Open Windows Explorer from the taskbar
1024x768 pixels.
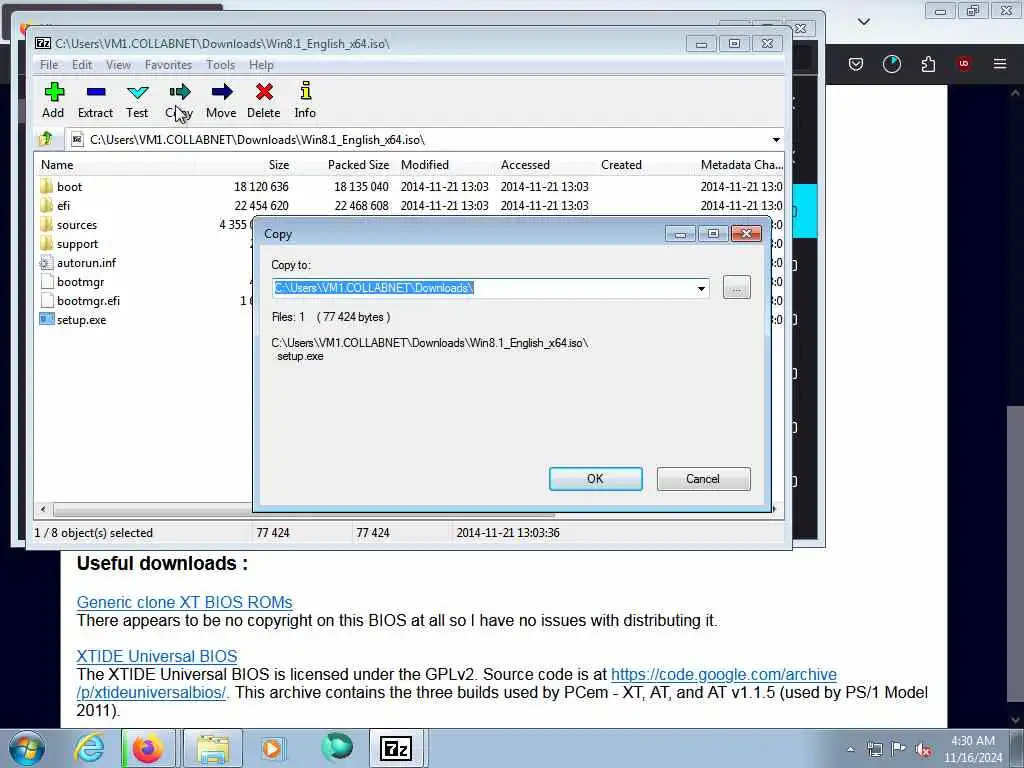(x=212, y=748)
